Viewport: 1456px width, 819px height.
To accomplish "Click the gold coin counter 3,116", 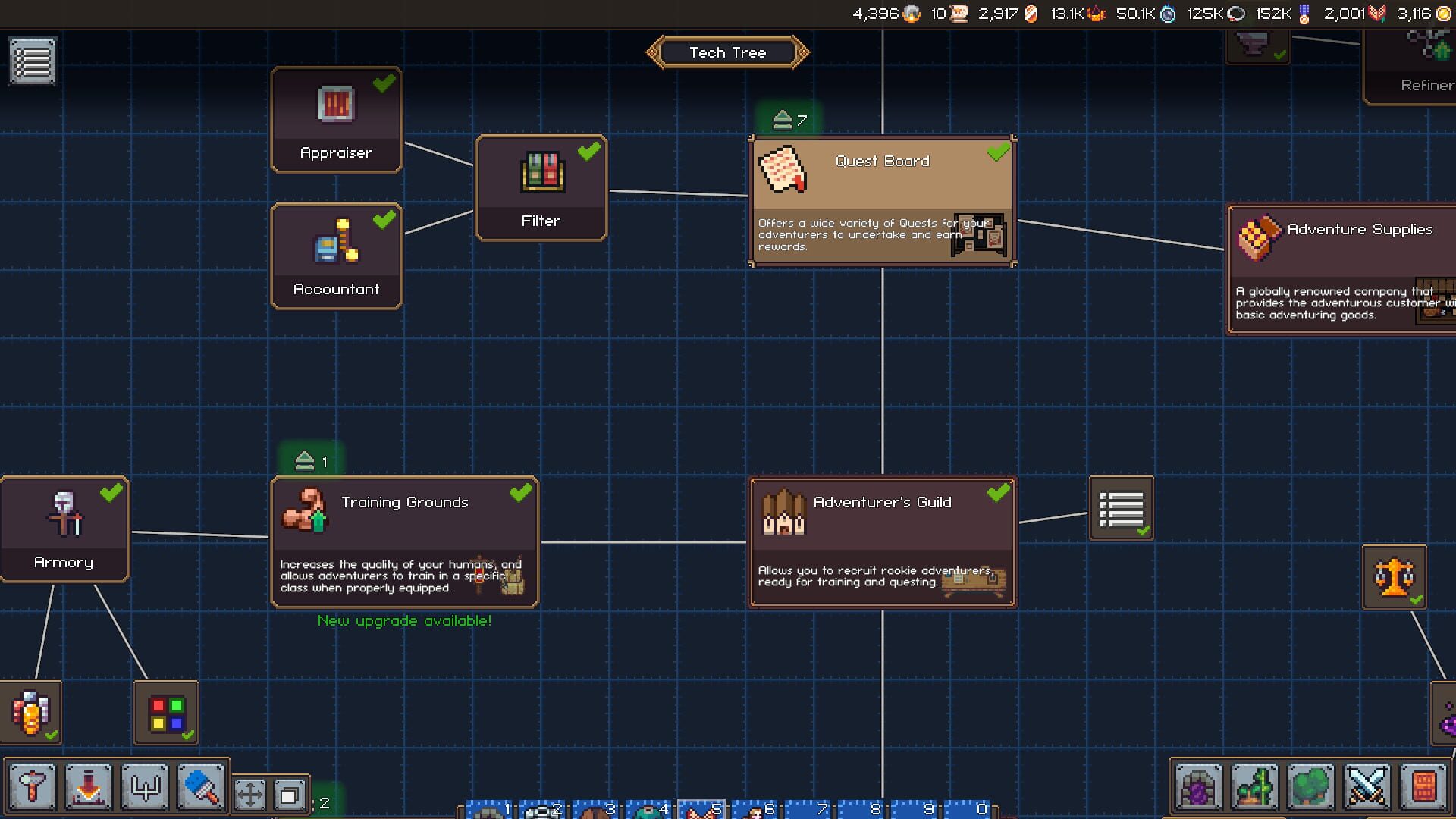I will click(x=1424, y=14).
